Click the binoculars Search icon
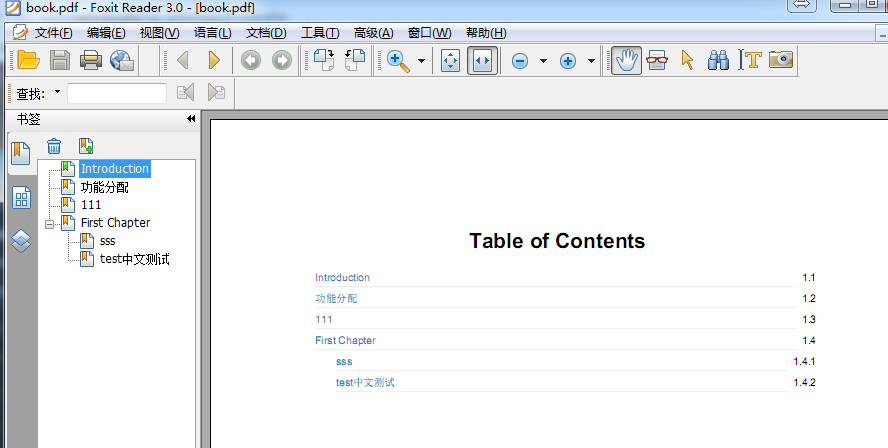Image resolution: width=888 pixels, height=448 pixels. point(718,60)
